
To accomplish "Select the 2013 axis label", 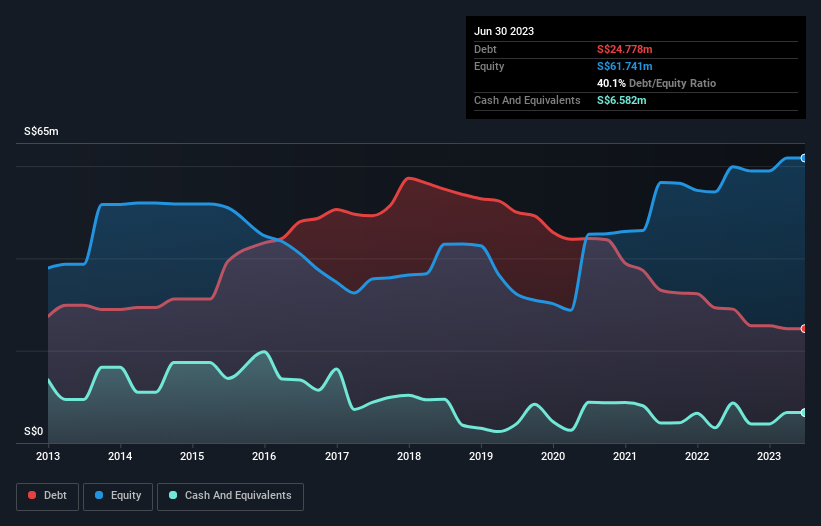I will pos(48,456).
